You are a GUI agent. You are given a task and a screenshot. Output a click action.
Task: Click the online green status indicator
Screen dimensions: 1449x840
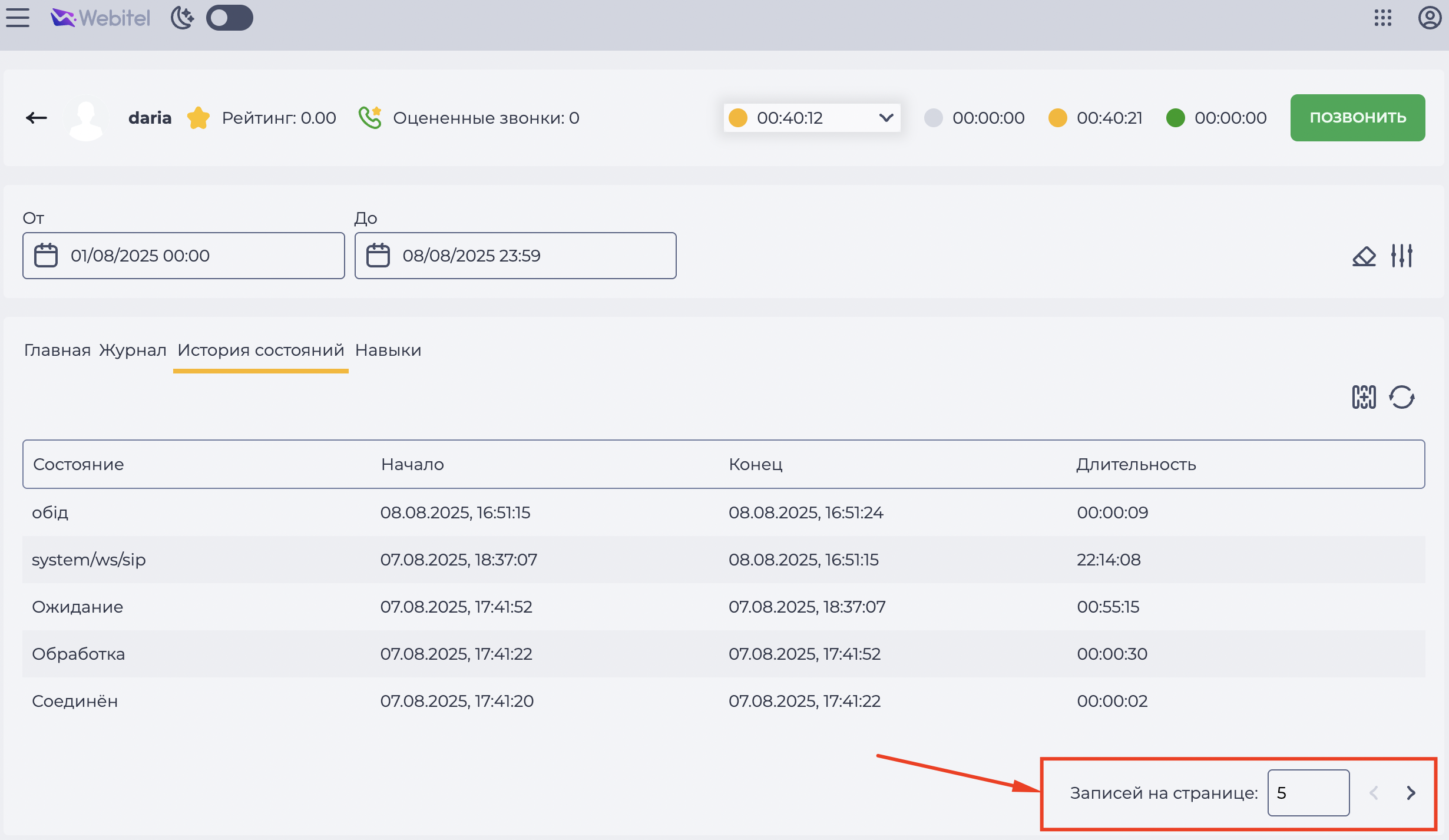coord(1176,118)
